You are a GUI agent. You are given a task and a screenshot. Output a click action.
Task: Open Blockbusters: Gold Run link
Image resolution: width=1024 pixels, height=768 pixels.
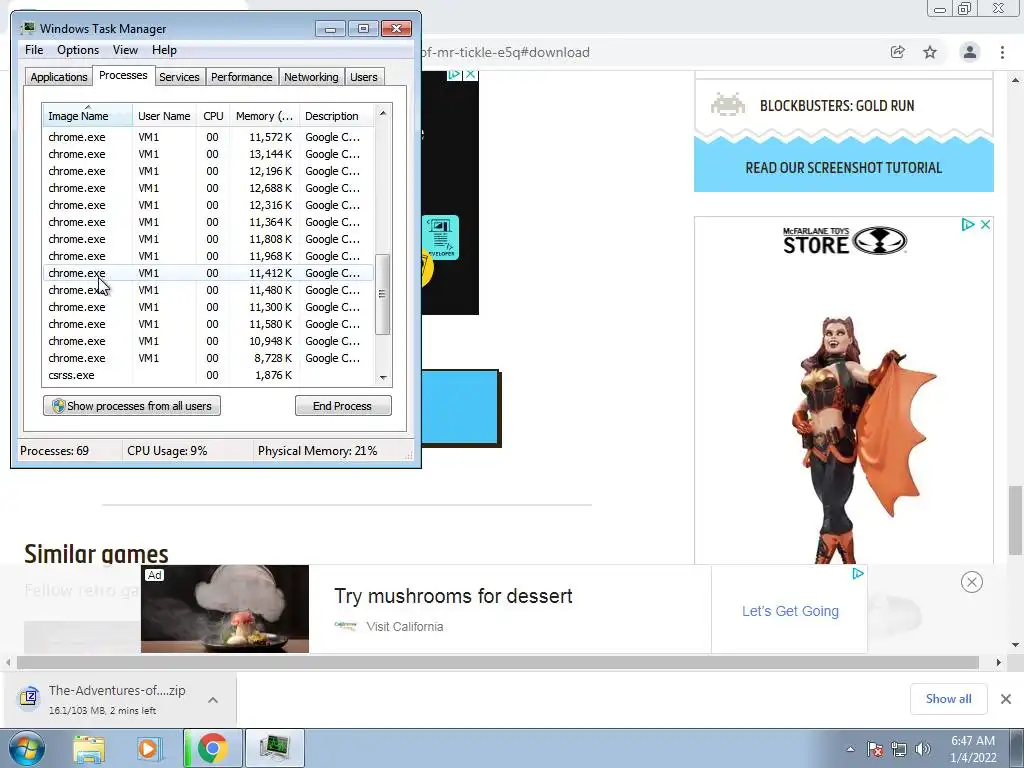(x=837, y=105)
